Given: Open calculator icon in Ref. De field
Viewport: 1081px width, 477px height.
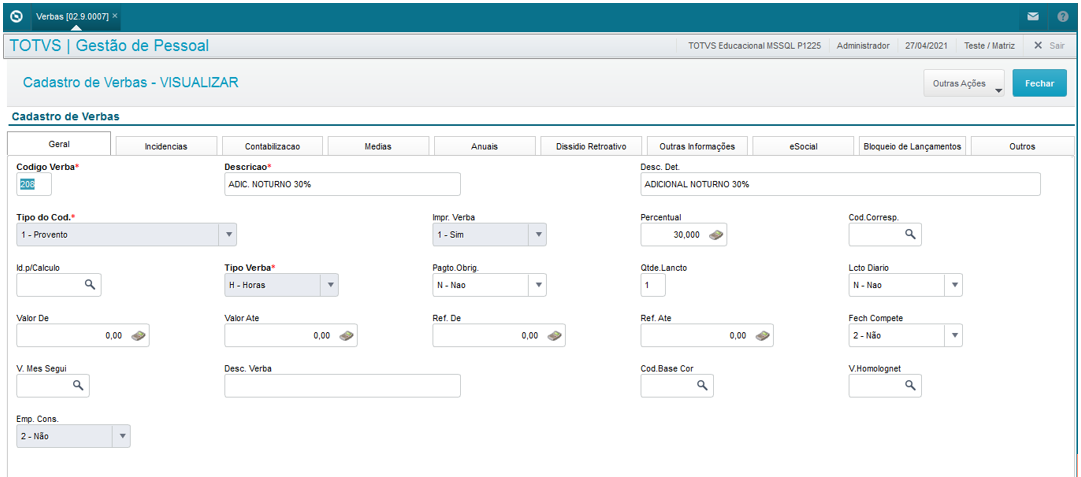Looking at the screenshot, I should pos(556,336).
